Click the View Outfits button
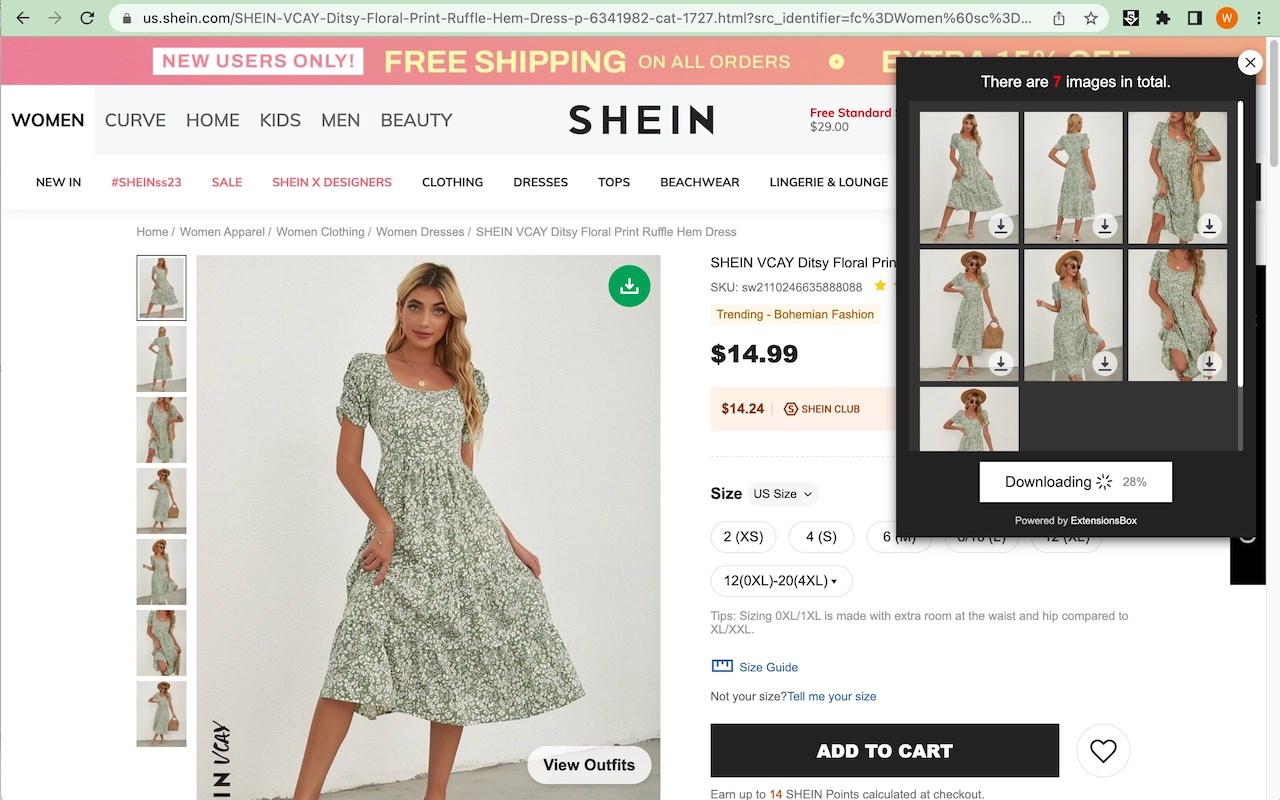Screen dimensions: 1280x800 [588, 765]
